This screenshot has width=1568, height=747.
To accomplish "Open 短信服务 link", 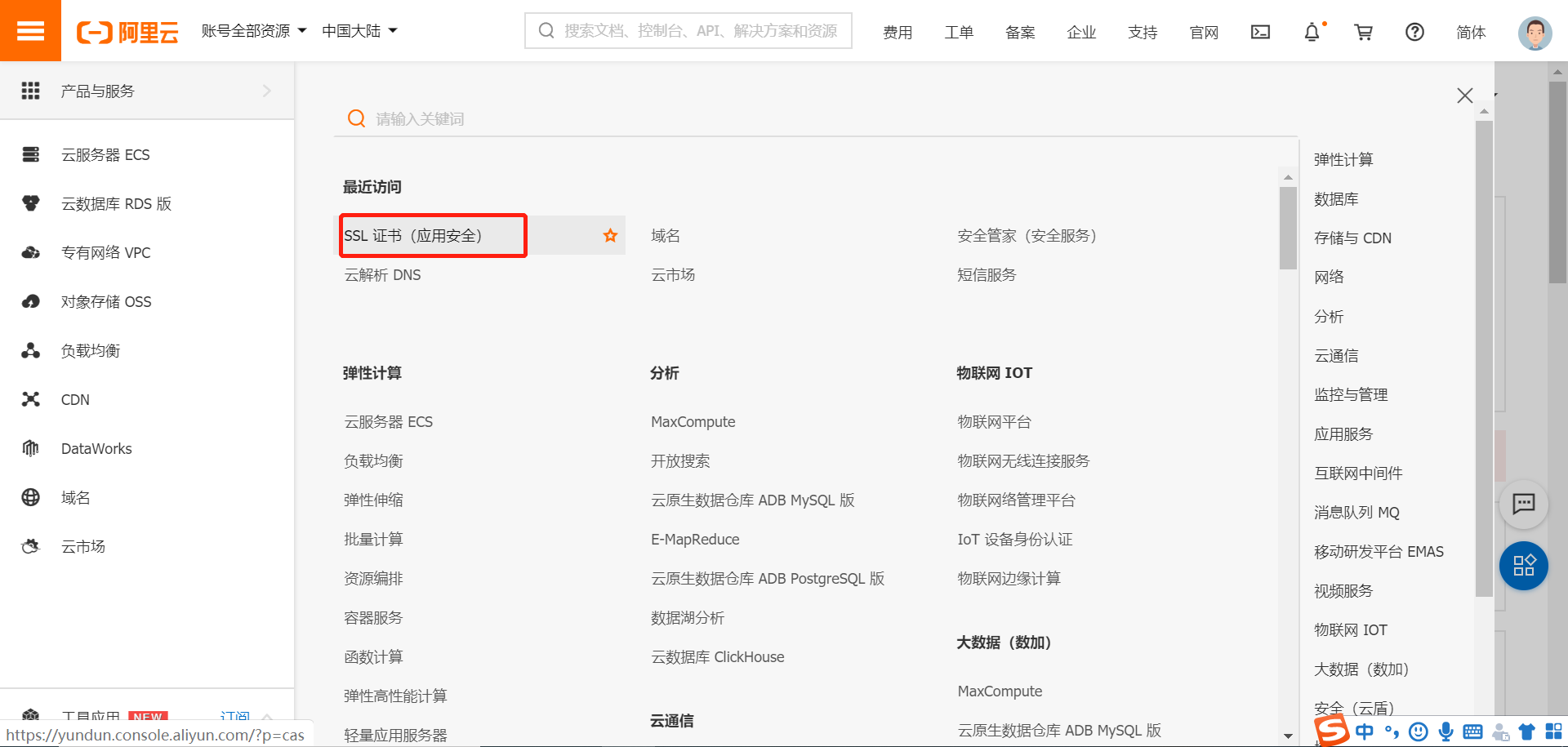I will pyautogui.click(x=987, y=275).
